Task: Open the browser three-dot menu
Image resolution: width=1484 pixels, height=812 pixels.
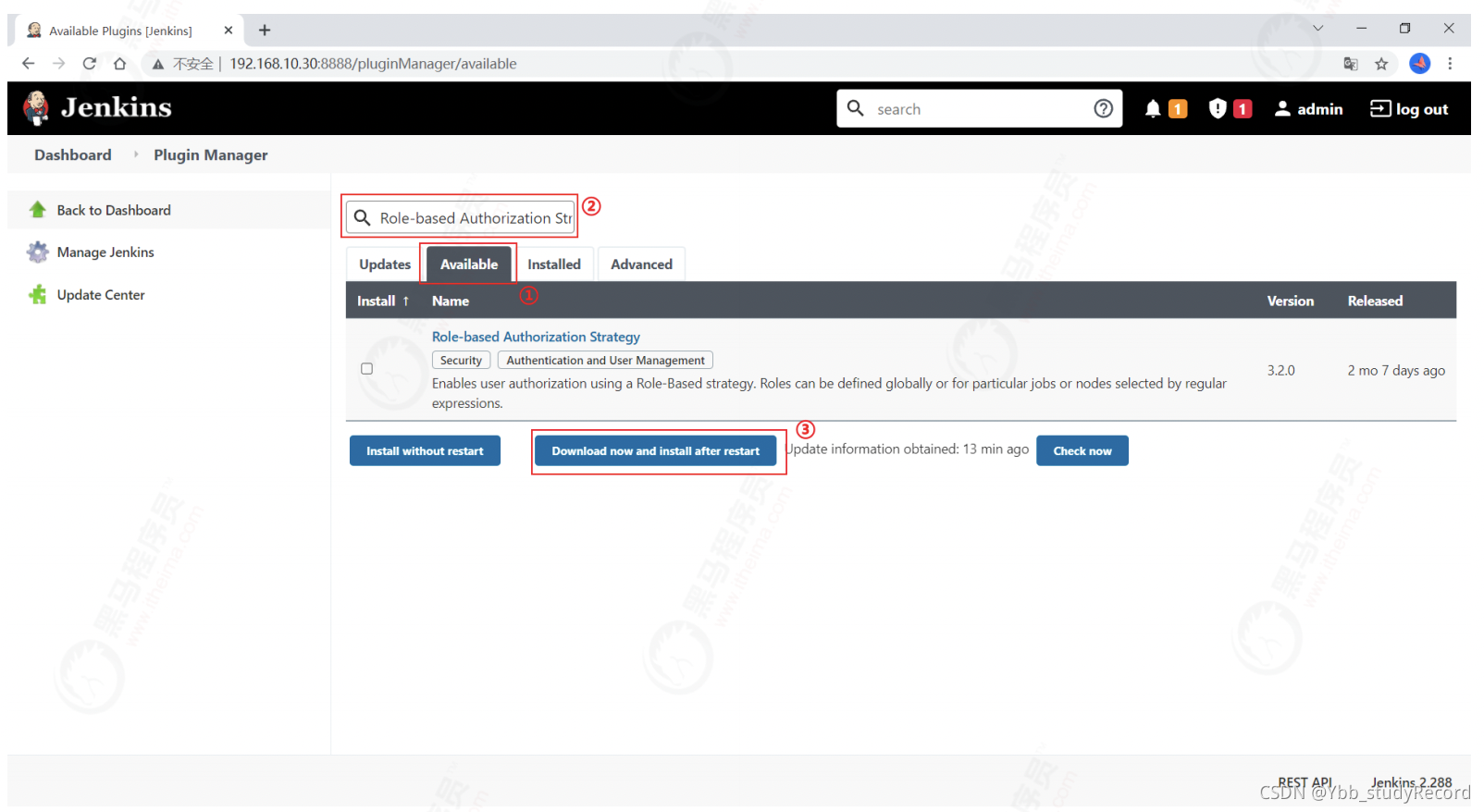Action: (1450, 63)
